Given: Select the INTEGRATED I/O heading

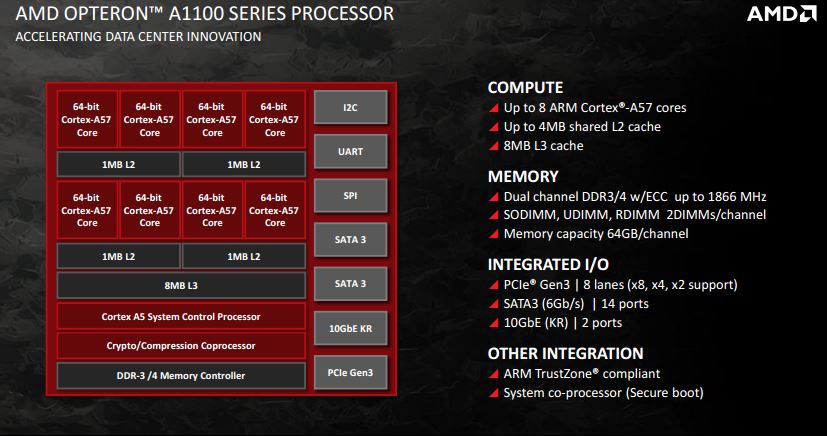Looking at the screenshot, I should (547, 265).
